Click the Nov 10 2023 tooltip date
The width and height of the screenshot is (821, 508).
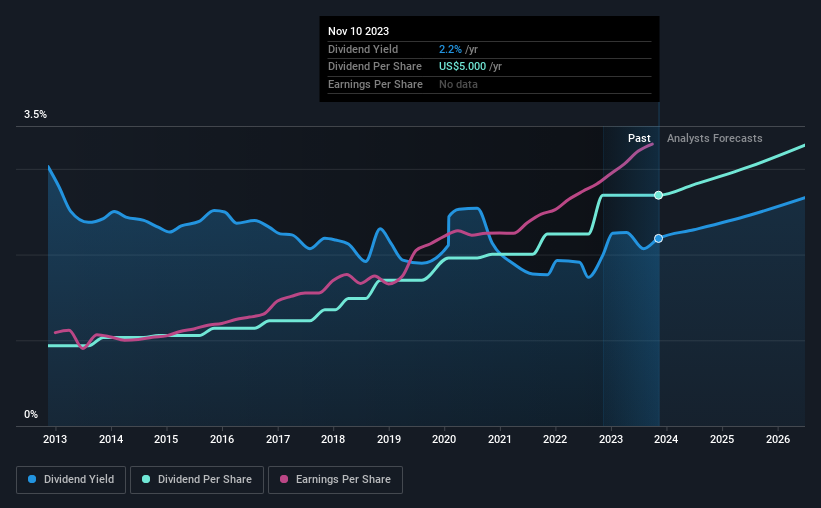click(x=359, y=31)
